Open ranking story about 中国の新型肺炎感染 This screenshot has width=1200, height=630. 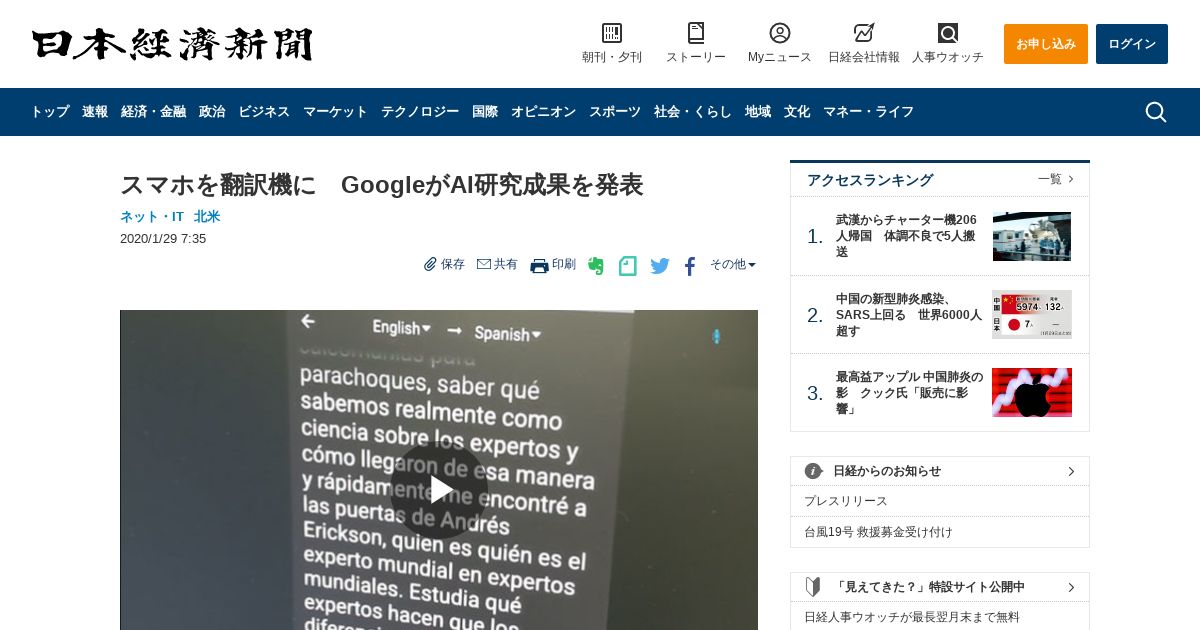point(909,315)
